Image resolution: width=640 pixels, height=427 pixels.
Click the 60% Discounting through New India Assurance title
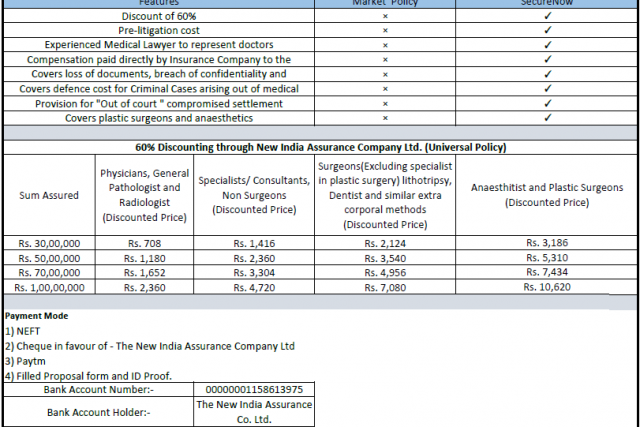coord(320,147)
